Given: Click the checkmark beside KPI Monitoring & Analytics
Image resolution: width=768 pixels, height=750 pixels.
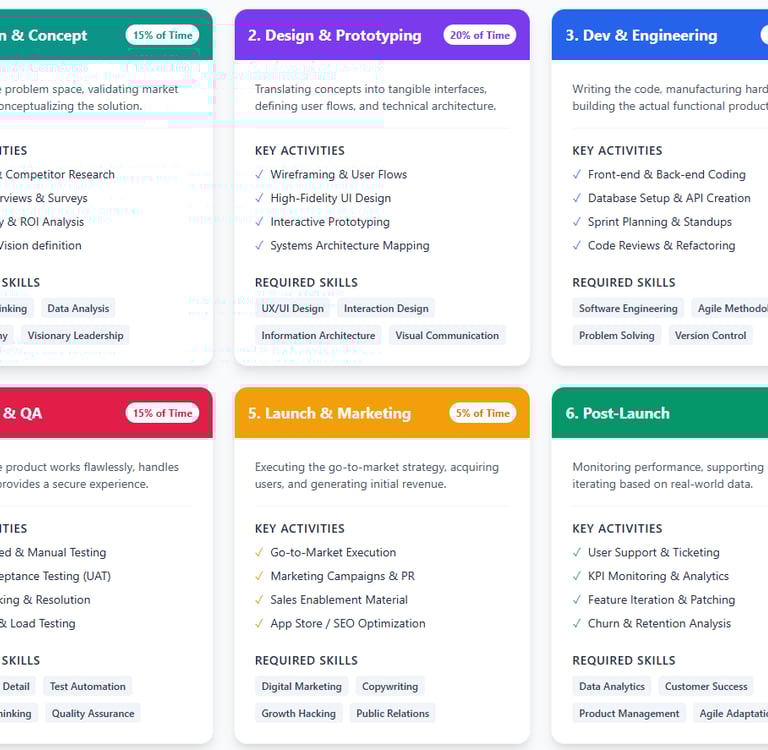Looking at the screenshot, I should pos(577,577).
